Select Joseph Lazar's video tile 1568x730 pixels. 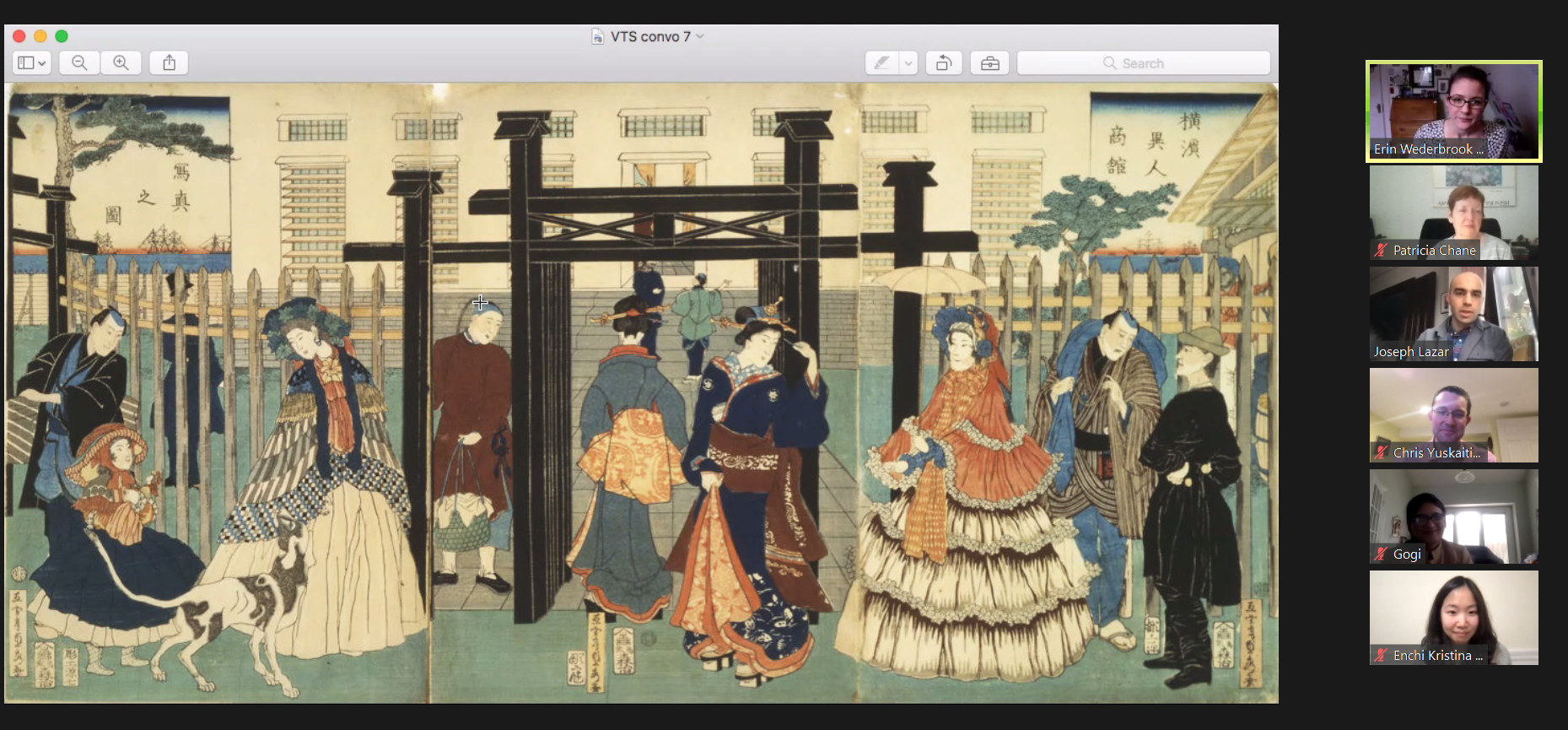[x=1453, y=314]
